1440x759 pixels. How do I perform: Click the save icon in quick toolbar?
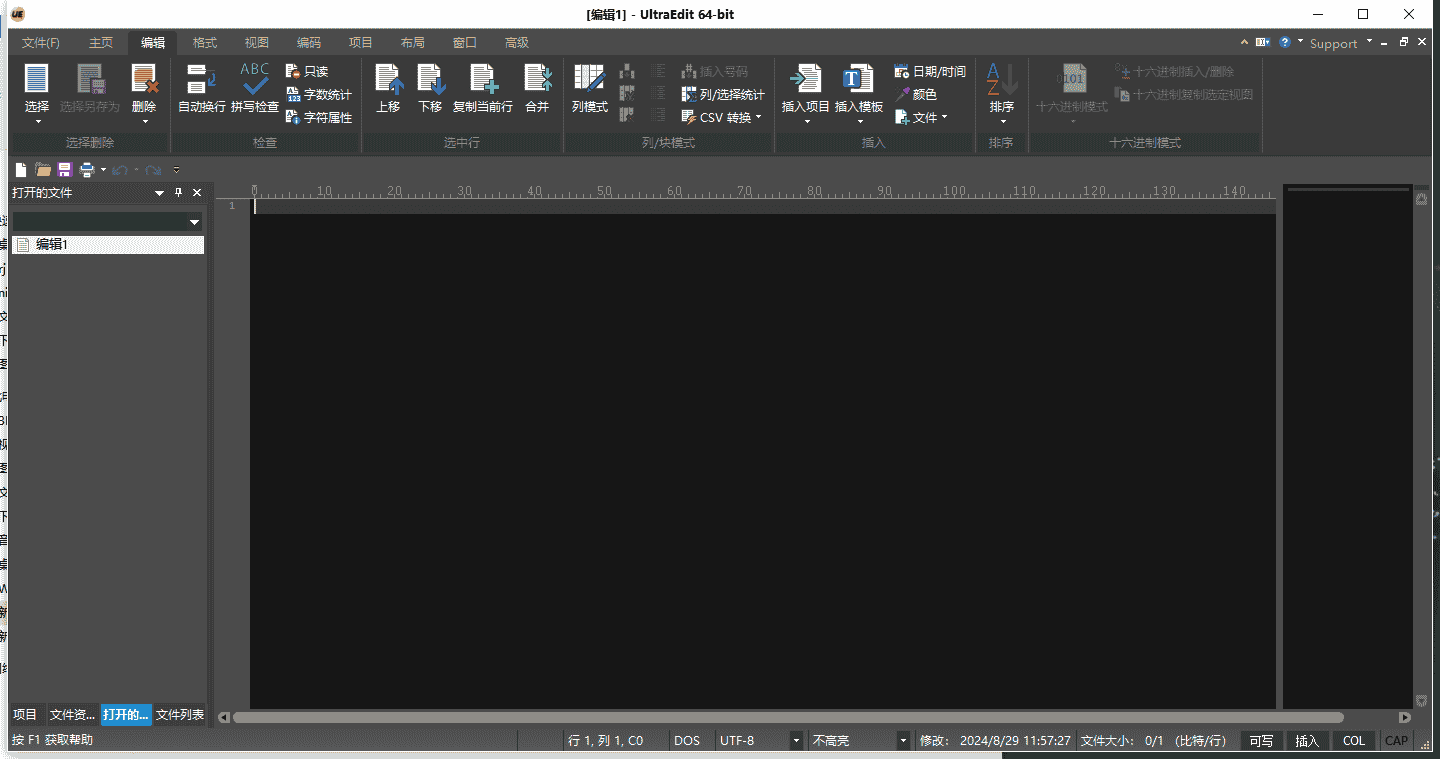pos(65,170)
